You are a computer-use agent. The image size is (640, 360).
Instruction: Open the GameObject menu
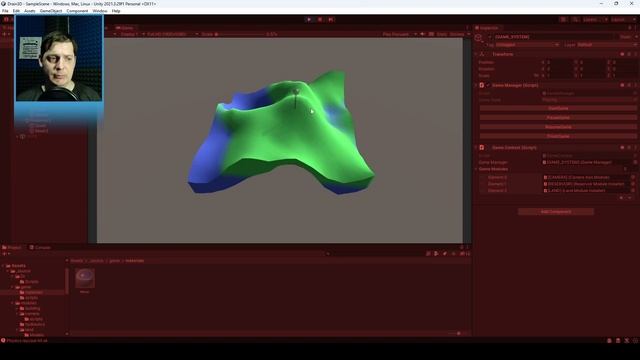[51, 11]
